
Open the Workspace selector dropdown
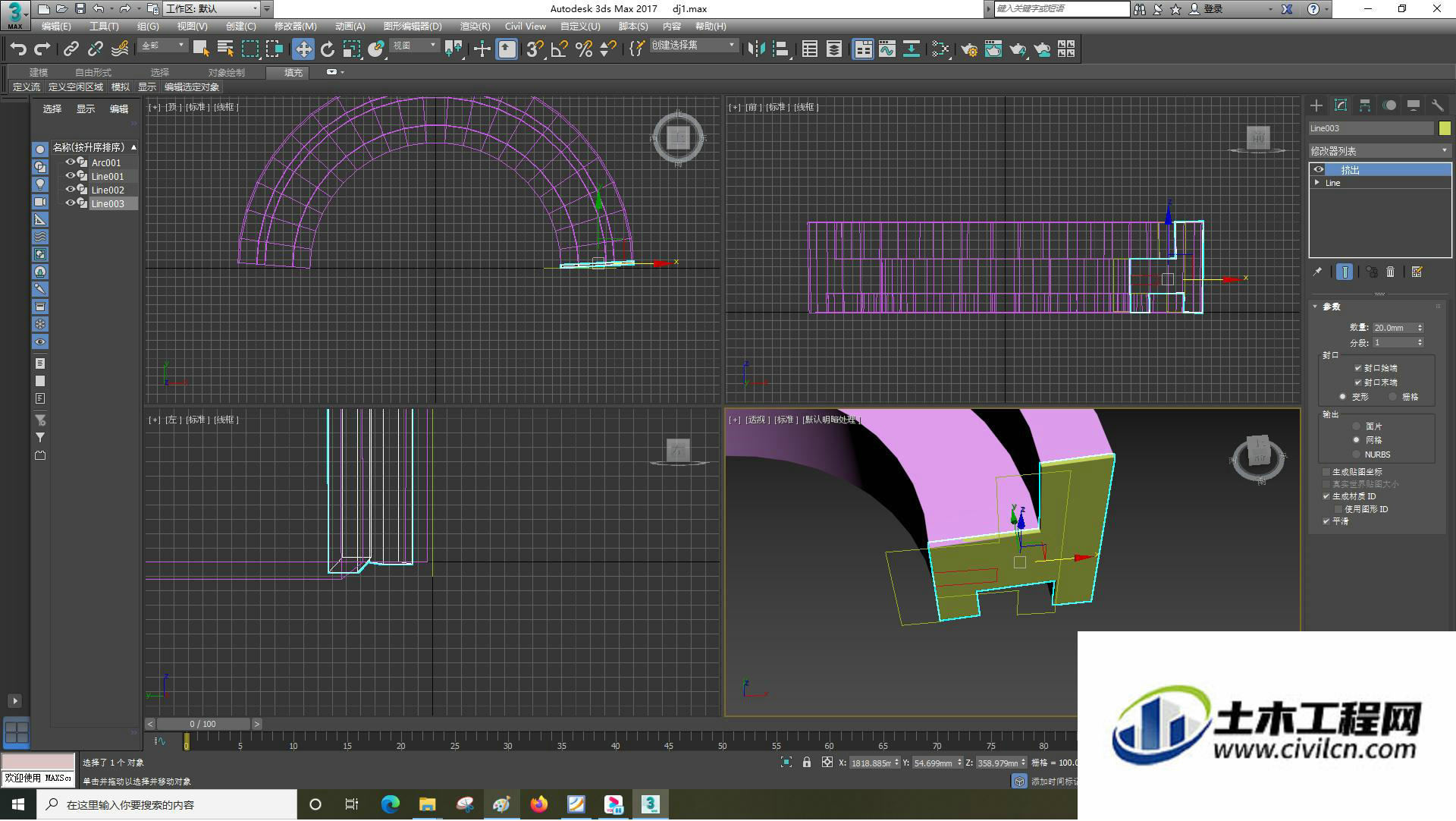pyautogui.click(x=212, y=9)
